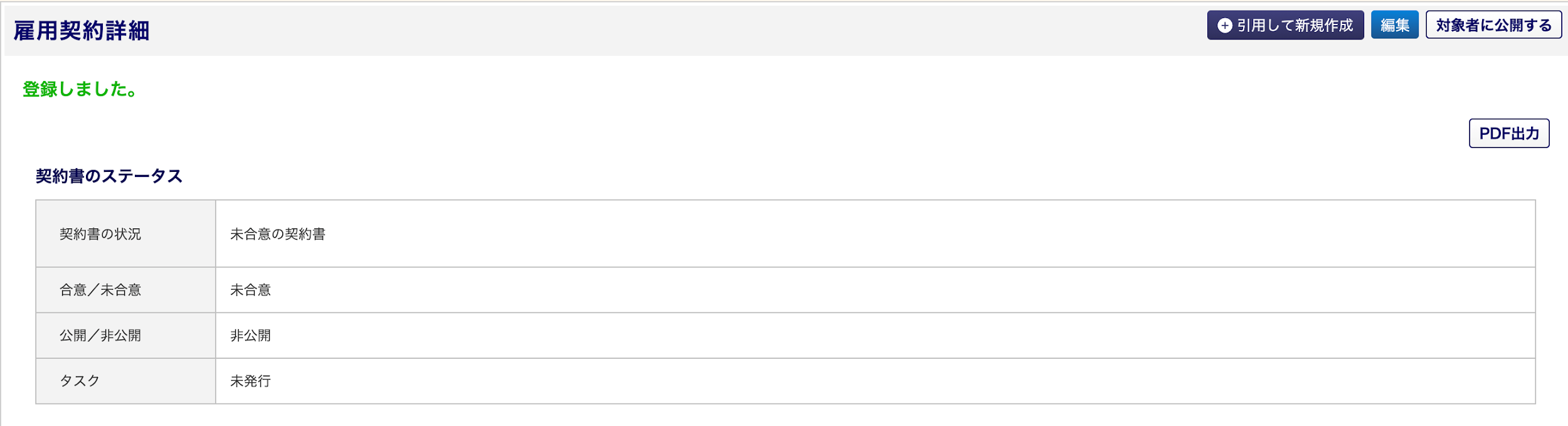Viewport: 1568px width, 426px height.
Task: Click the タスク row label
Action: pos(80,381)
